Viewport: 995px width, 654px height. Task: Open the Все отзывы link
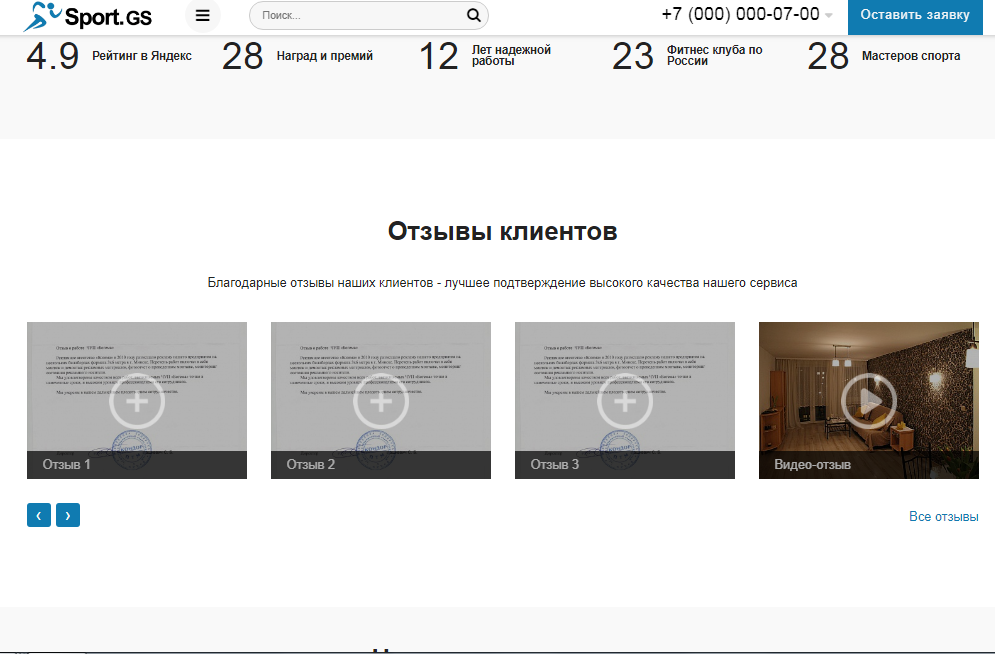click(943, 516)
